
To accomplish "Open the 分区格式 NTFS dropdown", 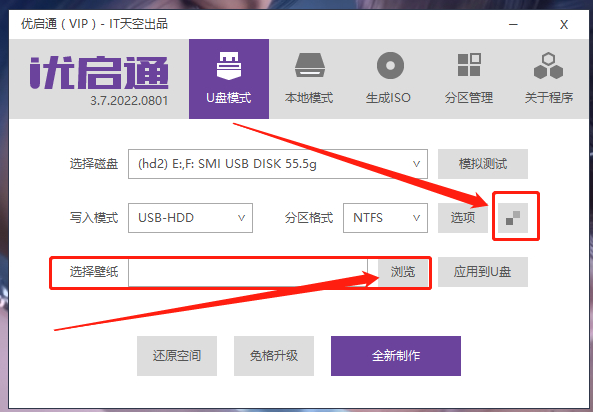I will click(x=385, y=218).
